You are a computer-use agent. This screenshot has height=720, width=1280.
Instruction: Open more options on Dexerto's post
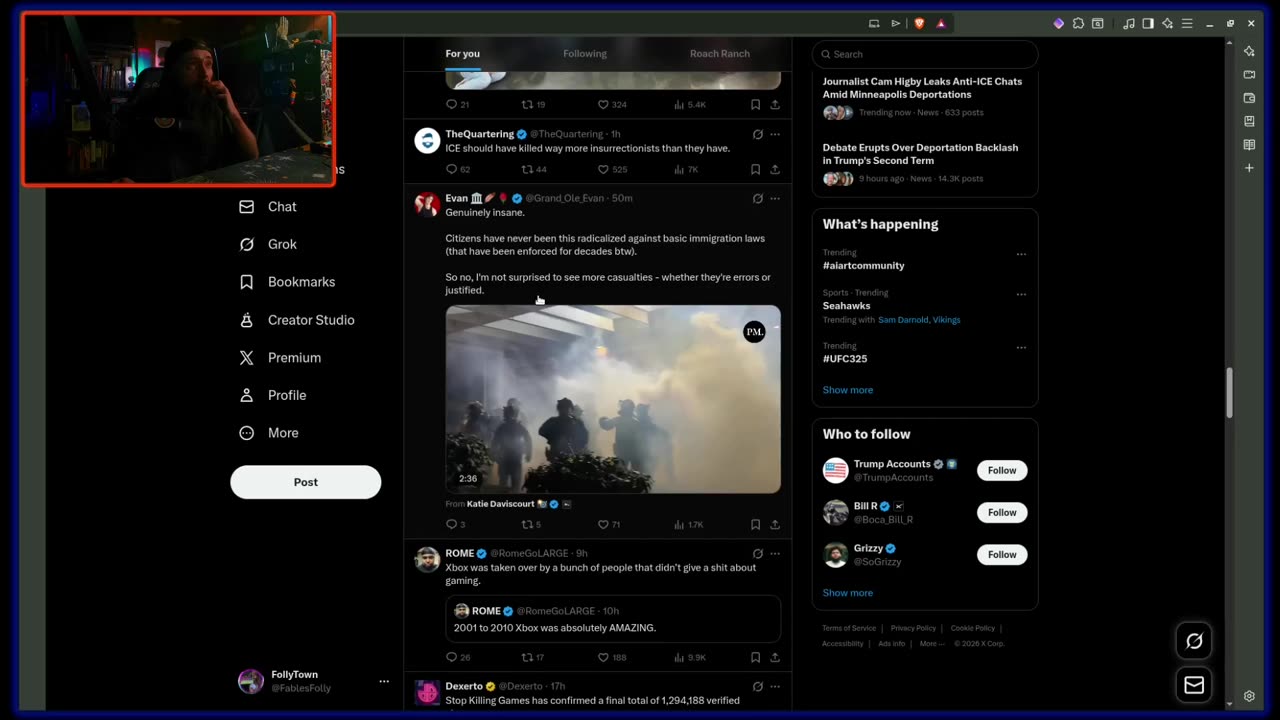click(x=775, y=686)
